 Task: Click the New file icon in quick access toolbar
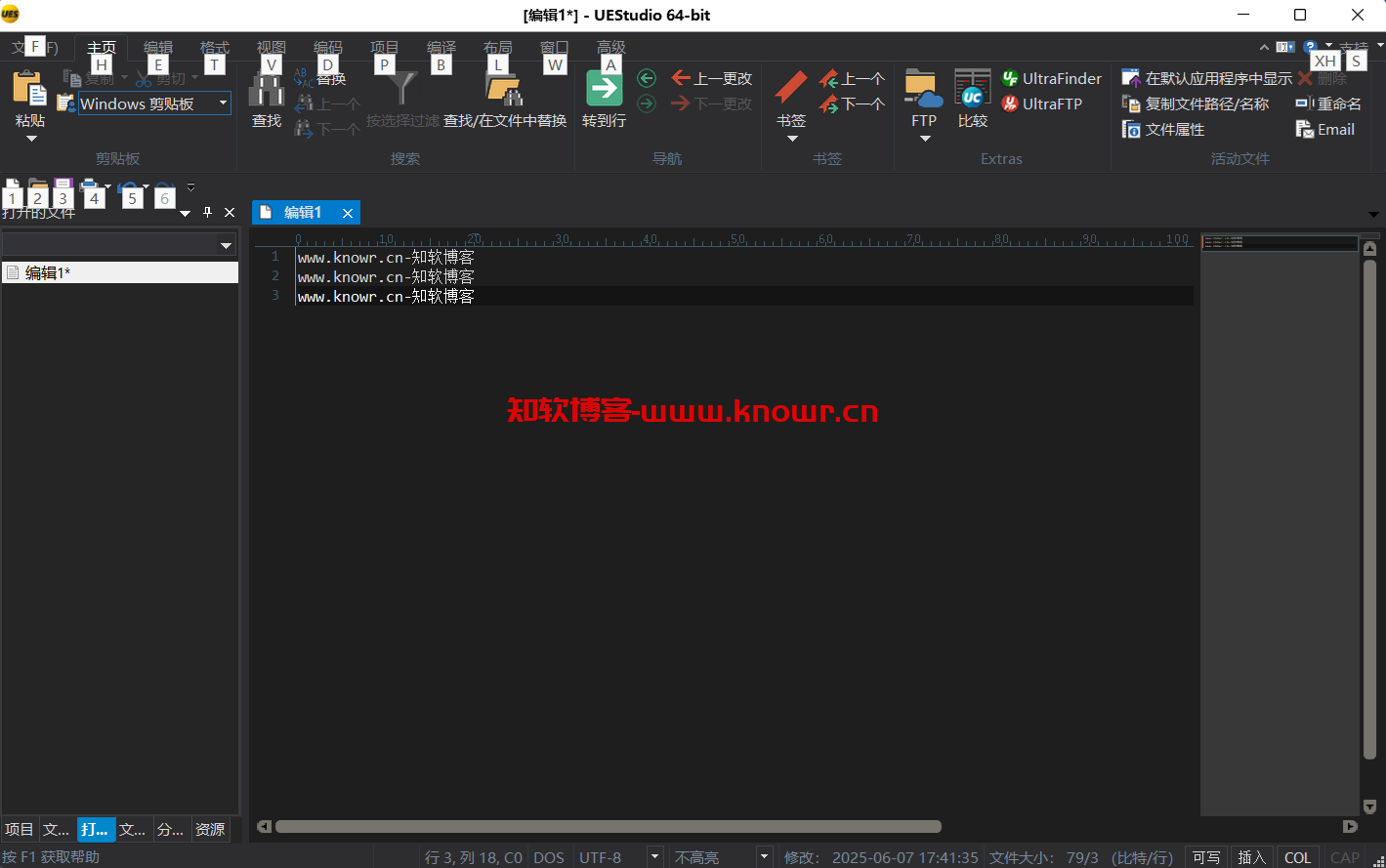[x=13, y=186]
